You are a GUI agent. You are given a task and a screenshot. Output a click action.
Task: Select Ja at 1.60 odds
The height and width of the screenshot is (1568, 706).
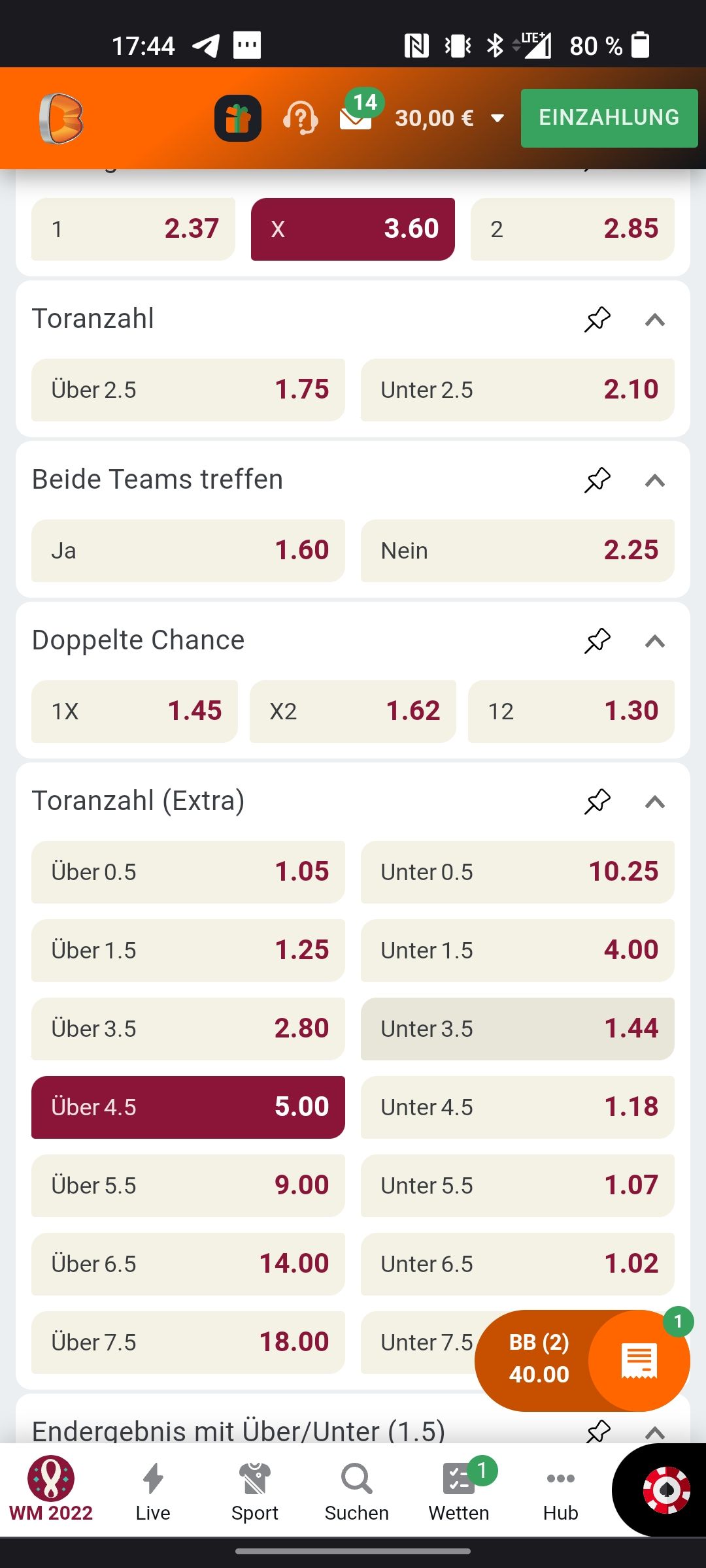pos(188,551)
